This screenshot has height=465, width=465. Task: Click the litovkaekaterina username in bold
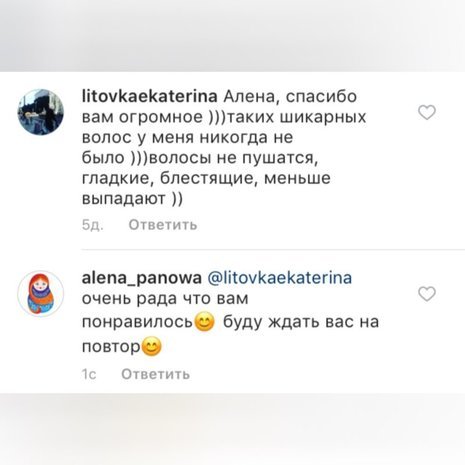(x=150, y=96)
